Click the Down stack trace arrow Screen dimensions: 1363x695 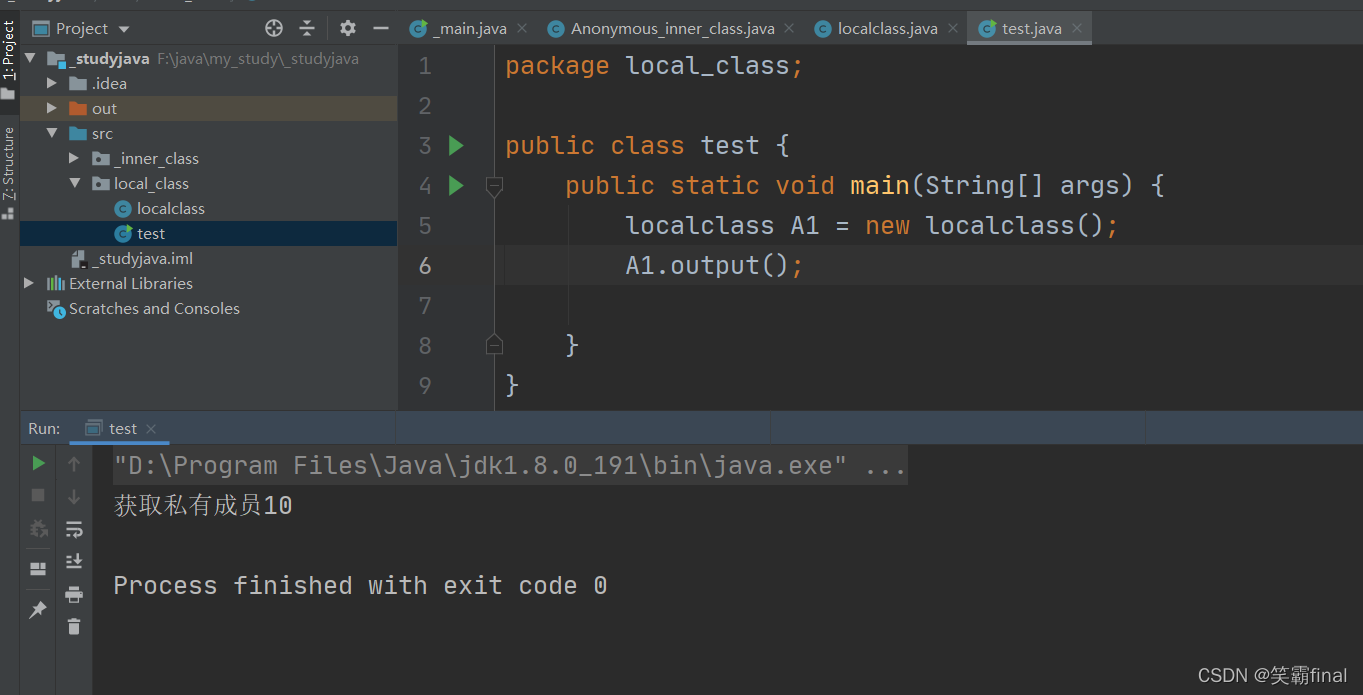74,496
